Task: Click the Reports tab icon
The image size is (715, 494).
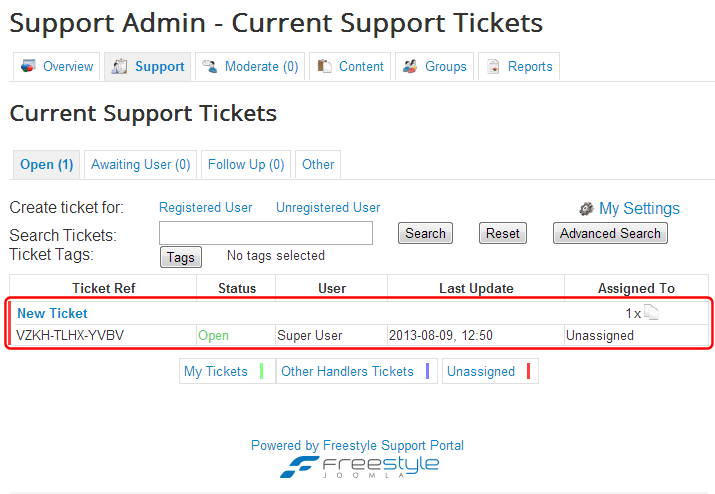Action: (x=493, y=66)
